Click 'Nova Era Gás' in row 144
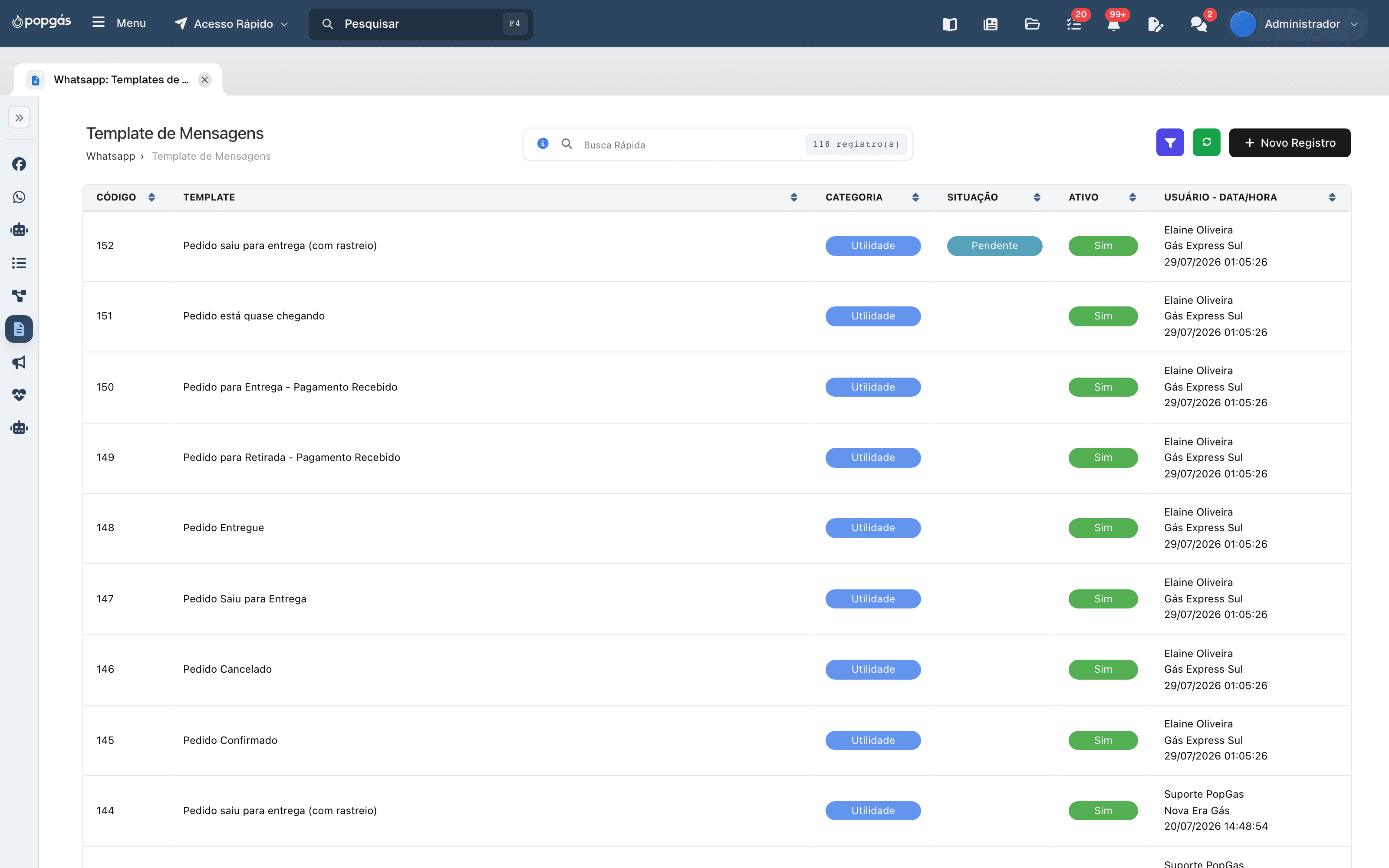This screenshot has width=1389, height=868. tap(1197, 811)
